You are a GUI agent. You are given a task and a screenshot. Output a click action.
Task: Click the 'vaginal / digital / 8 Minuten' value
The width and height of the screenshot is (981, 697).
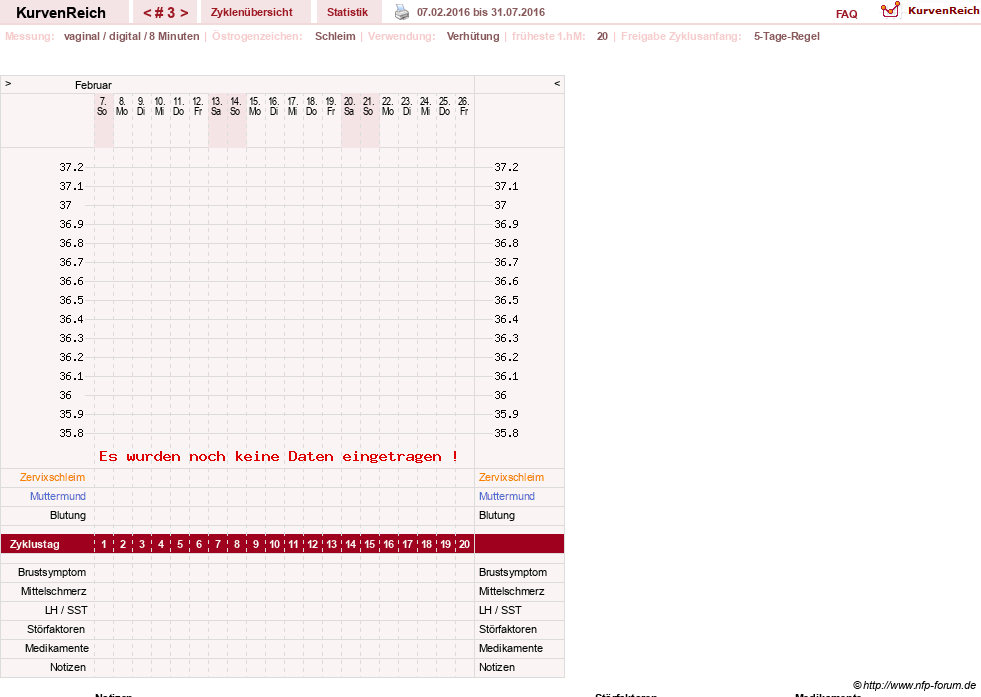[131, 36]
